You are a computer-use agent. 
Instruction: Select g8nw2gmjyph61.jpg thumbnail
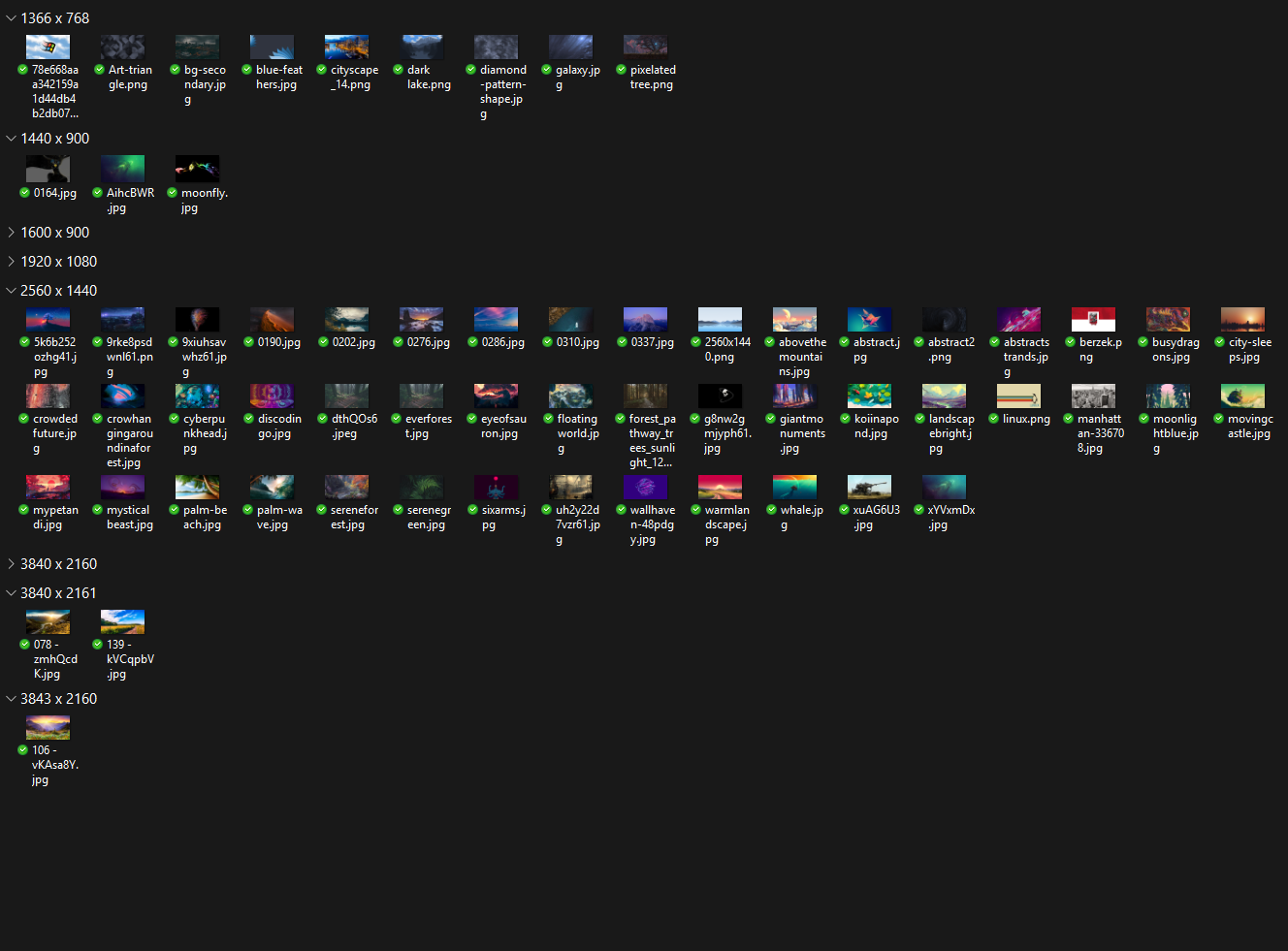(720, 396)
